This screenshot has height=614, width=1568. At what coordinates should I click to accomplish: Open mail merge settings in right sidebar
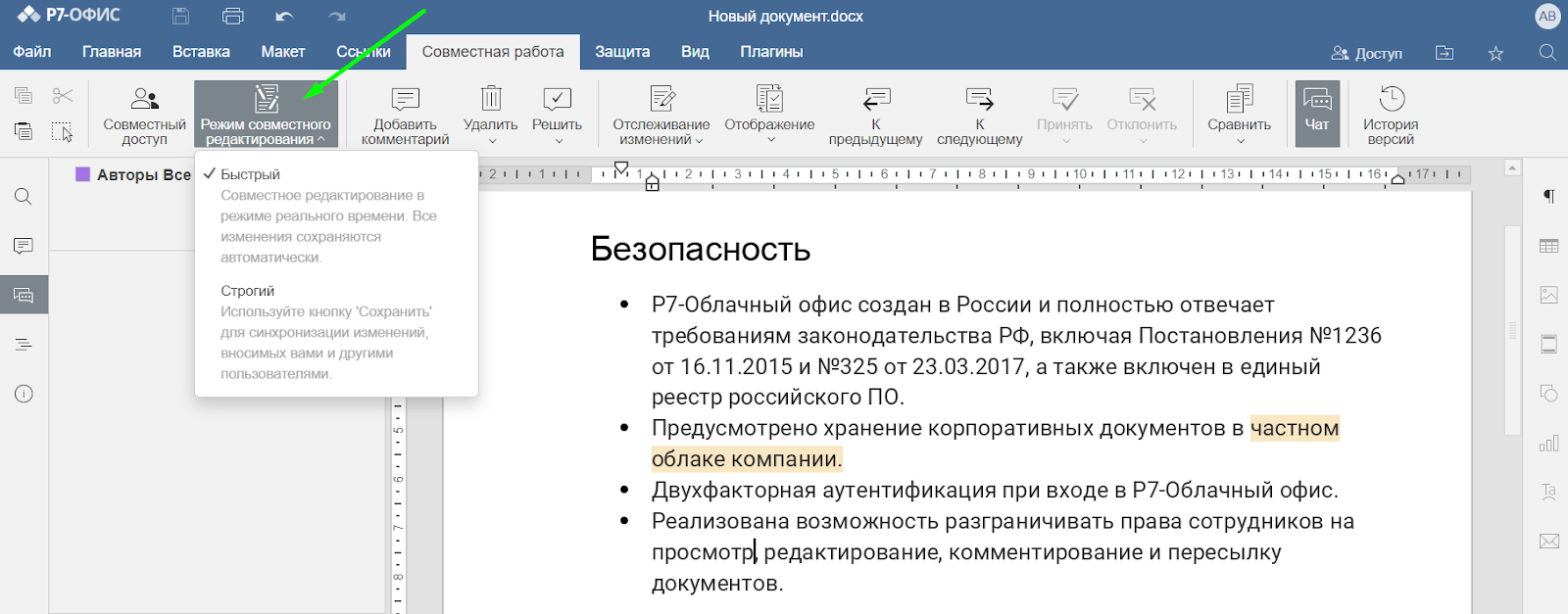pos(1548,541)
